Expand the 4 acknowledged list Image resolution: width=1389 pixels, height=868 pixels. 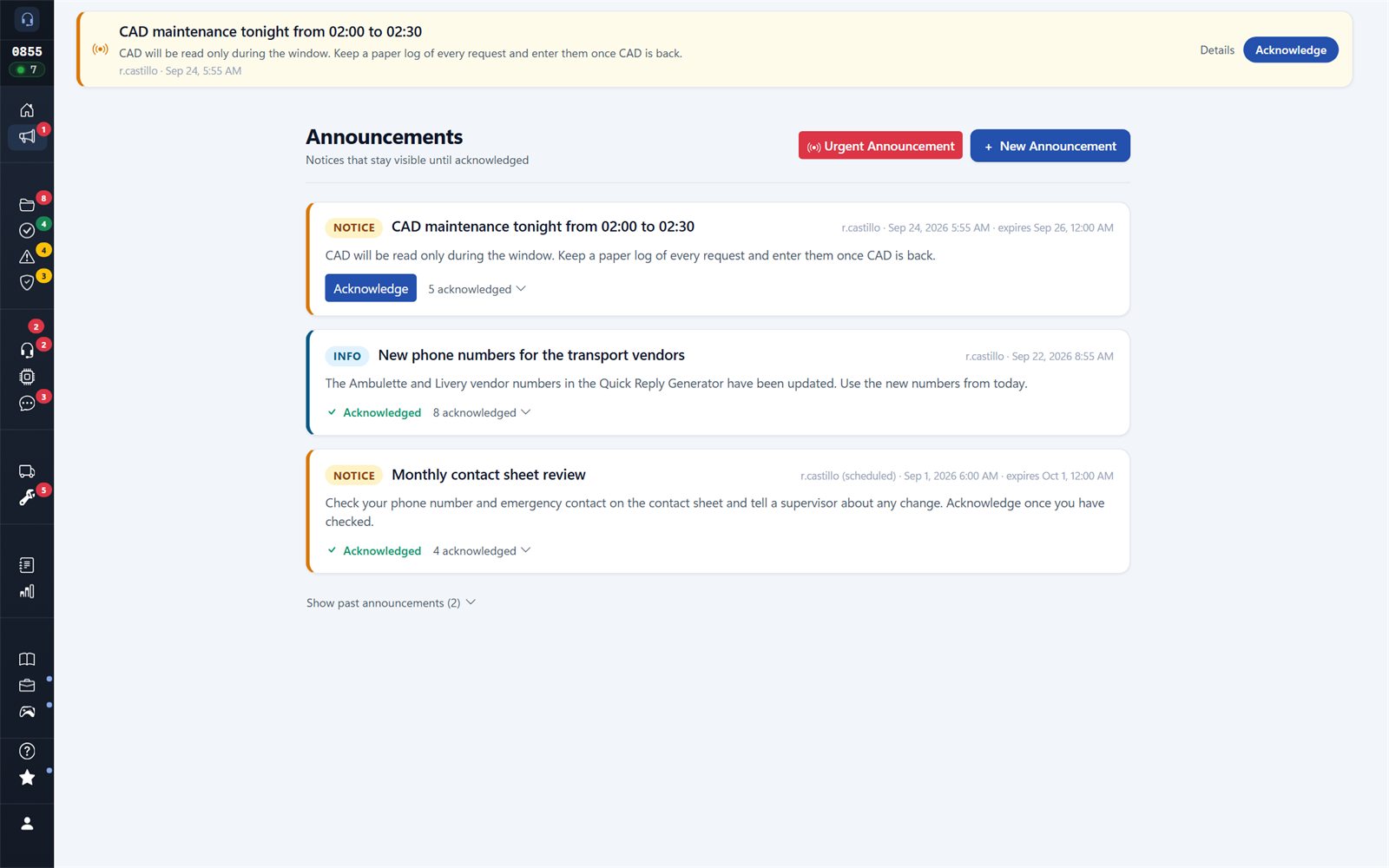[482, 550]
